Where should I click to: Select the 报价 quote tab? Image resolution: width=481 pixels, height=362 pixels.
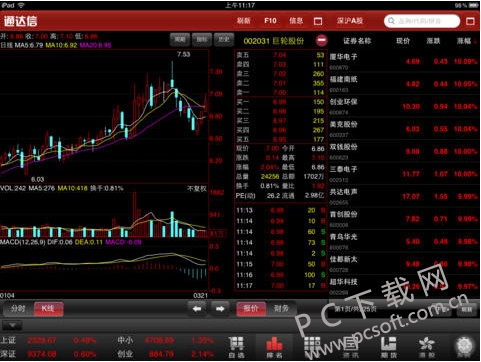click(x=251, y=309)
